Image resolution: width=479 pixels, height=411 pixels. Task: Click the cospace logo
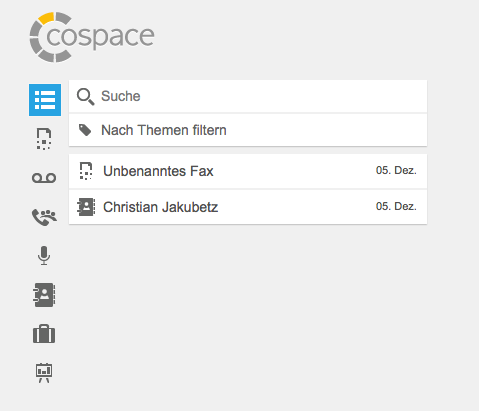[x=92, y=37]
